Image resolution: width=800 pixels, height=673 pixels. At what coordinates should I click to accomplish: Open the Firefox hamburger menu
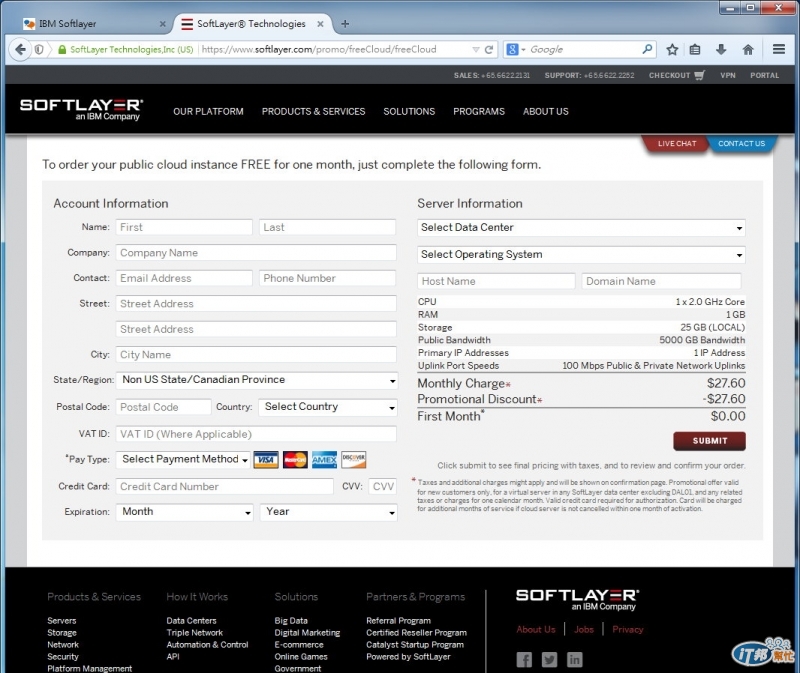[779, 49]
